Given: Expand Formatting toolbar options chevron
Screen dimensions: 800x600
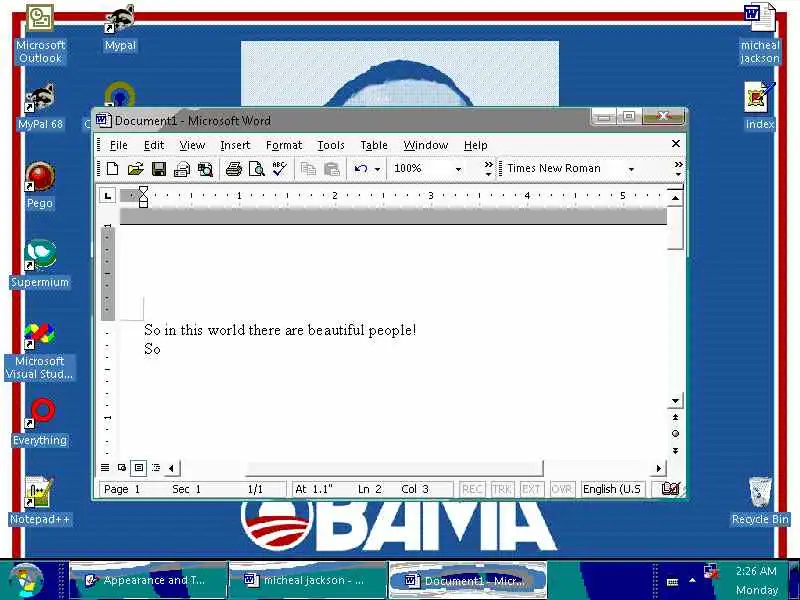Looking at the screenshot, I should pos(678,169).
